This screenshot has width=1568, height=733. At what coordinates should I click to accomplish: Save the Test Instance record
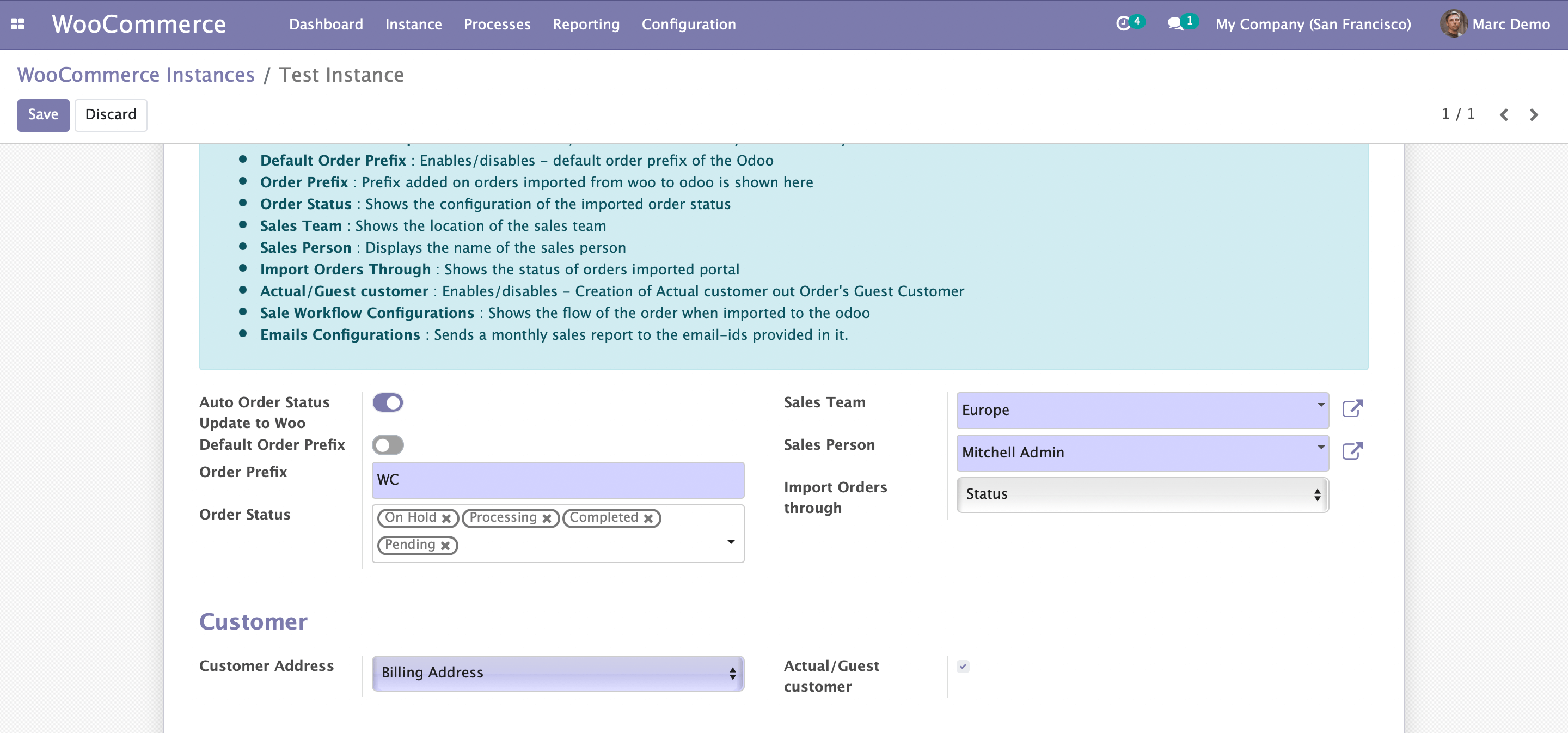point(42,114)
